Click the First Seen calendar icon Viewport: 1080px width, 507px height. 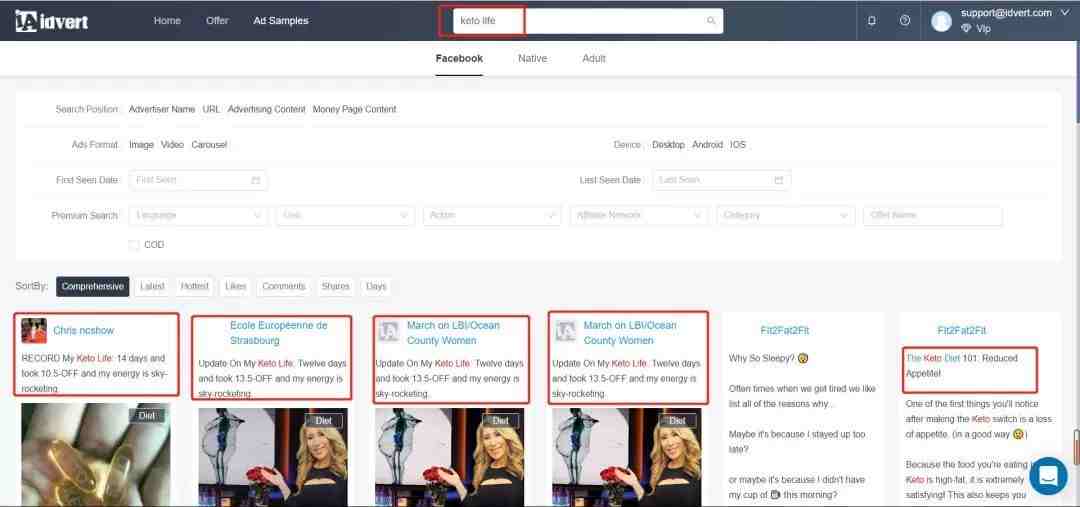point(256,180)
